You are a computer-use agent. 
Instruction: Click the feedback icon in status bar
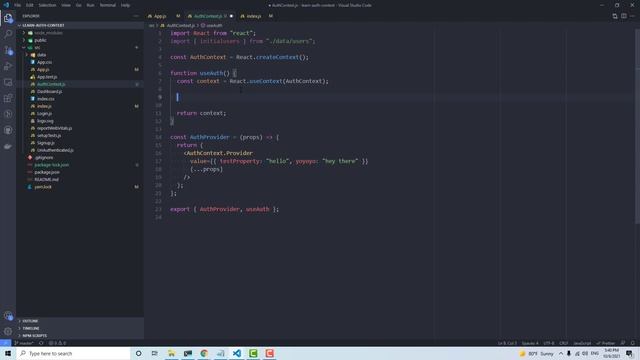pyautogui.click(x=623, y=343)
